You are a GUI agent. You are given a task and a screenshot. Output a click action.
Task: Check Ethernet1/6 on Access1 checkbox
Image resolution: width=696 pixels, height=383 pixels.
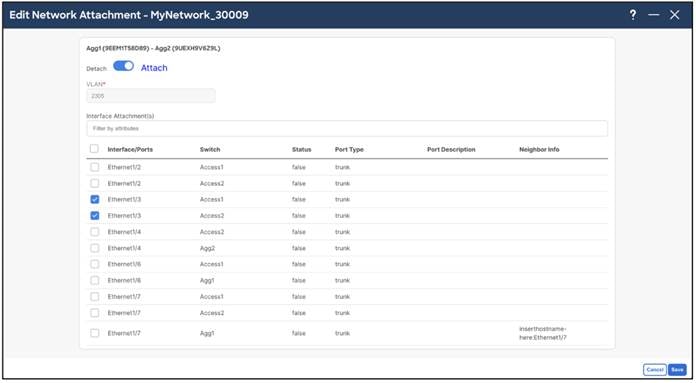(x=95, y=264)
